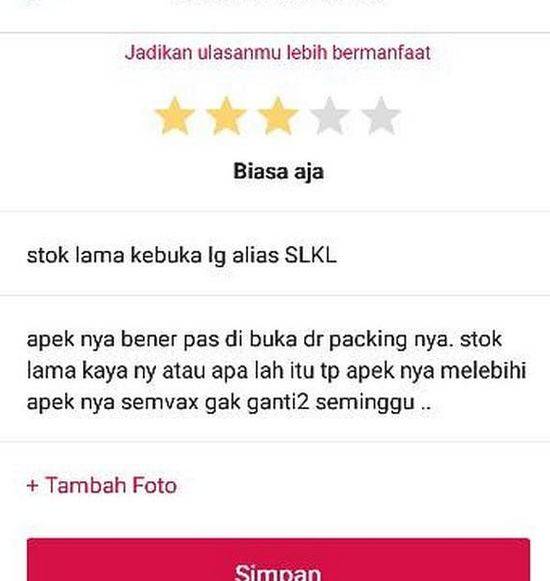Focus the review title field 'stok lama kebuka'

275,255
